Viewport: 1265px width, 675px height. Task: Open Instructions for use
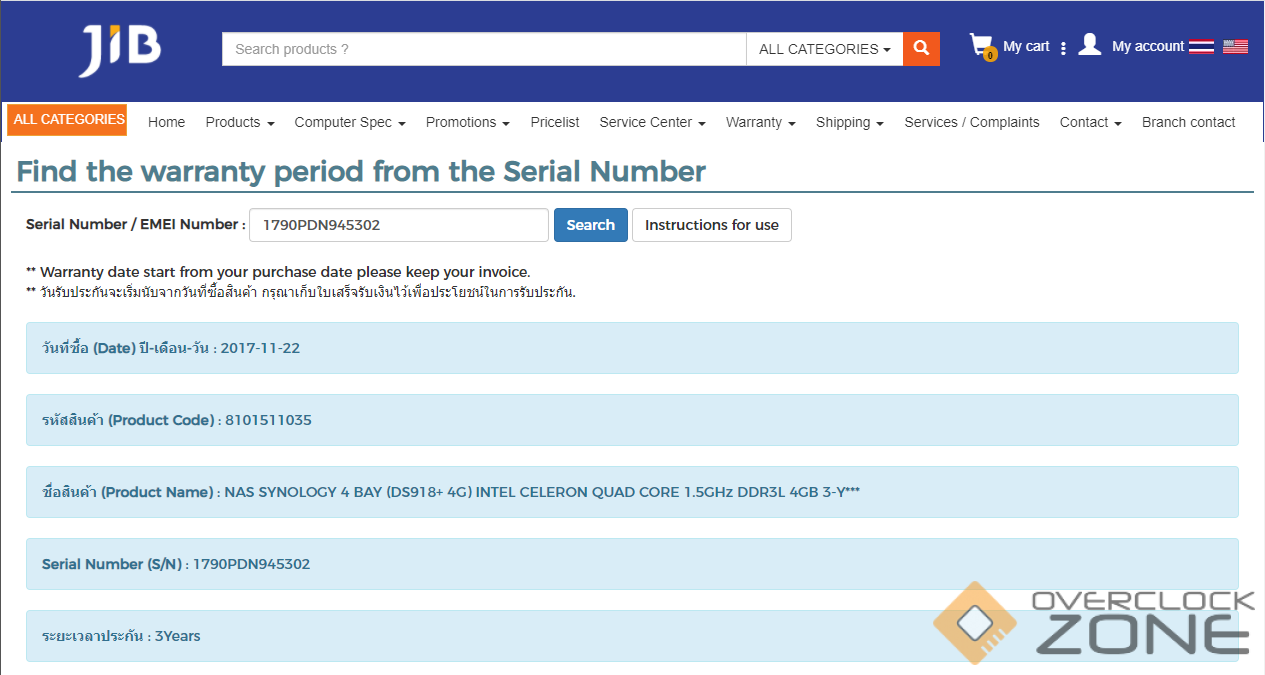pyautogui.click(x=712, y=225)
